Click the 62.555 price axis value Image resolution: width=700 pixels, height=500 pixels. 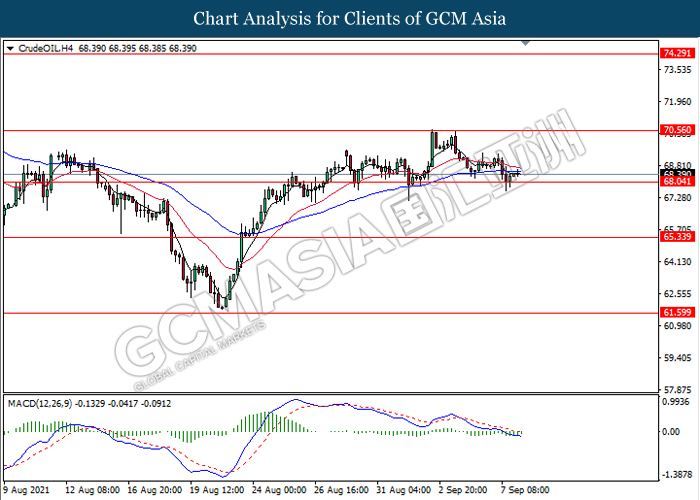pos(677,294)
